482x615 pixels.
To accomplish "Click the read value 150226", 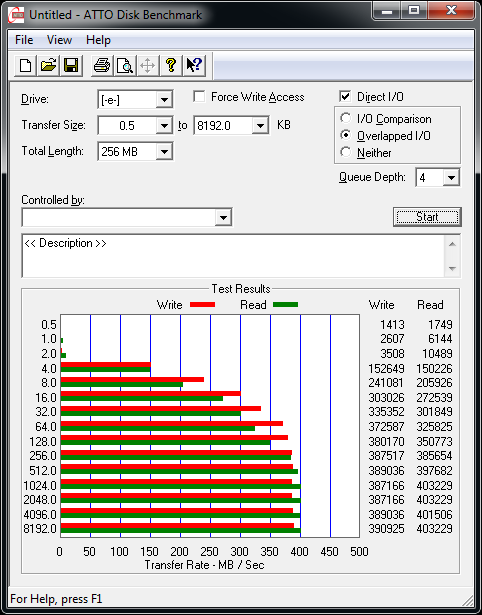I will 435,369.
